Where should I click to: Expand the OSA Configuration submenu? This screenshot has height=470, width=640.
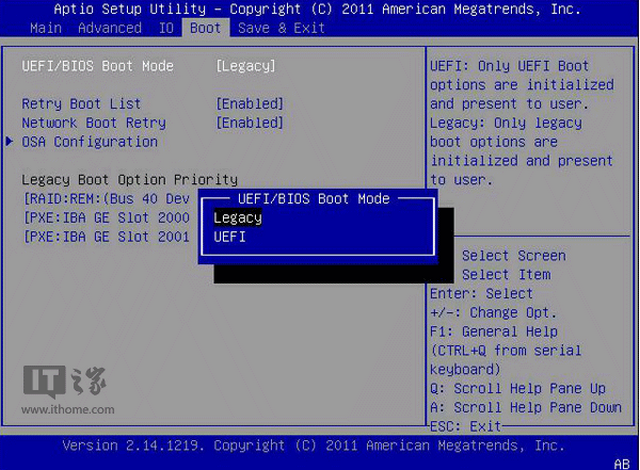tap(89, 142)
